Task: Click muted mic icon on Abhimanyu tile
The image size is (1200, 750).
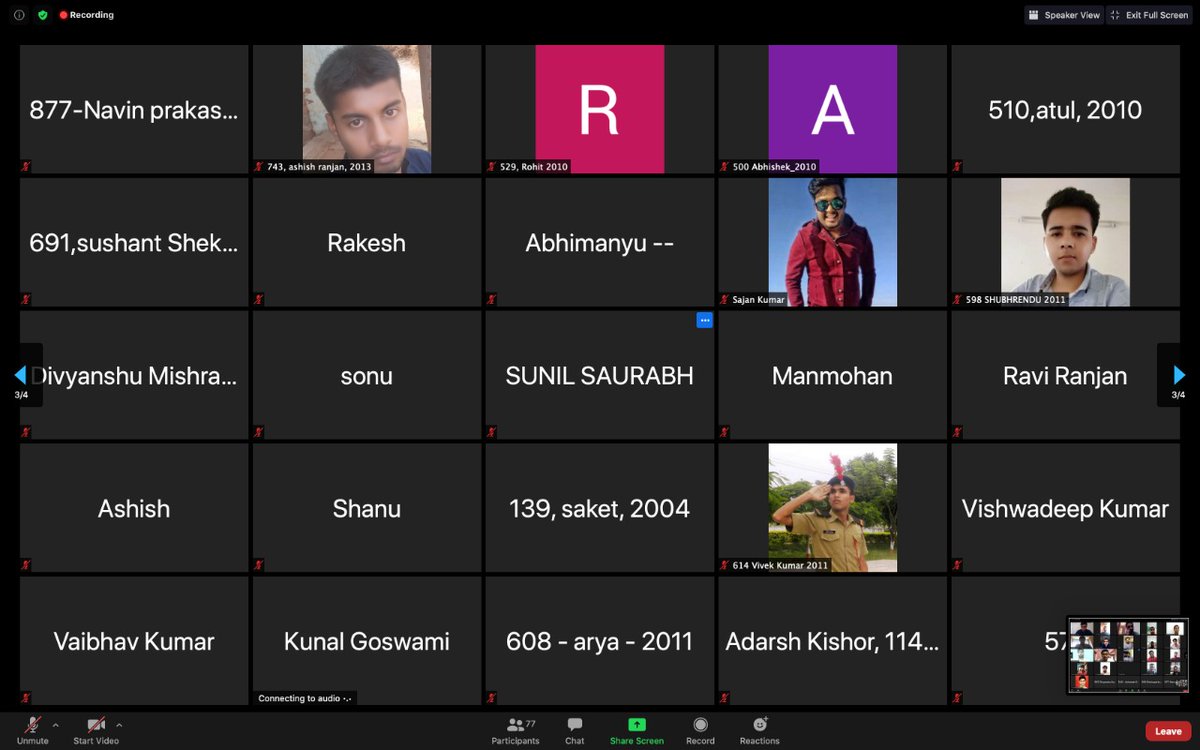Action: (x=492, y=299)
